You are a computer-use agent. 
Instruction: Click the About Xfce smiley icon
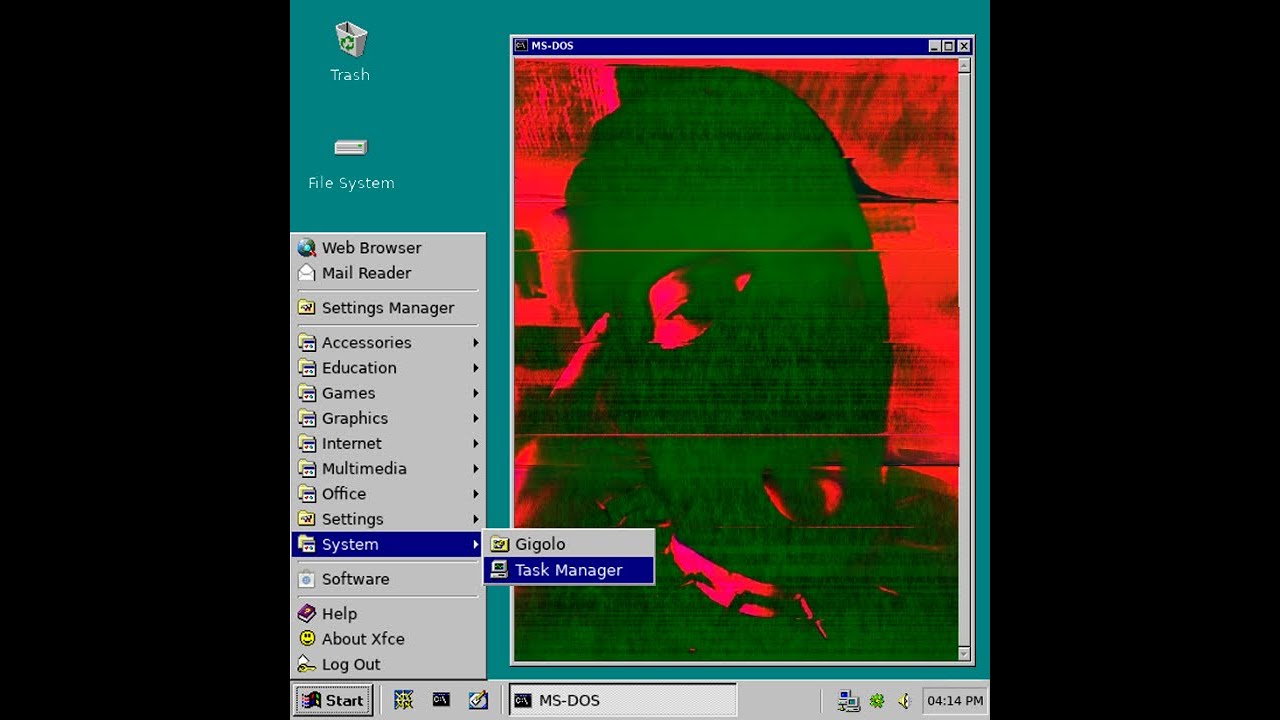click(307, 638)
